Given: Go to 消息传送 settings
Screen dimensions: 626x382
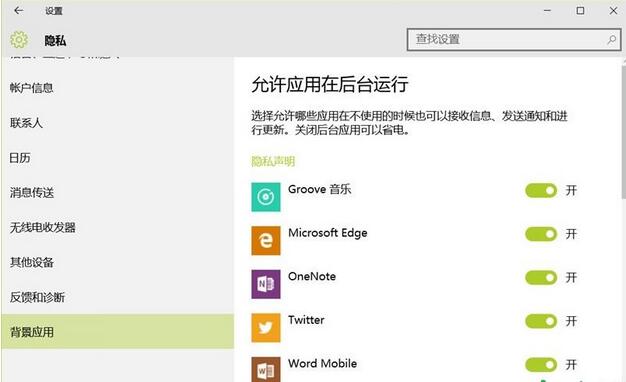Looking at the screenshot, I should 118,192.
